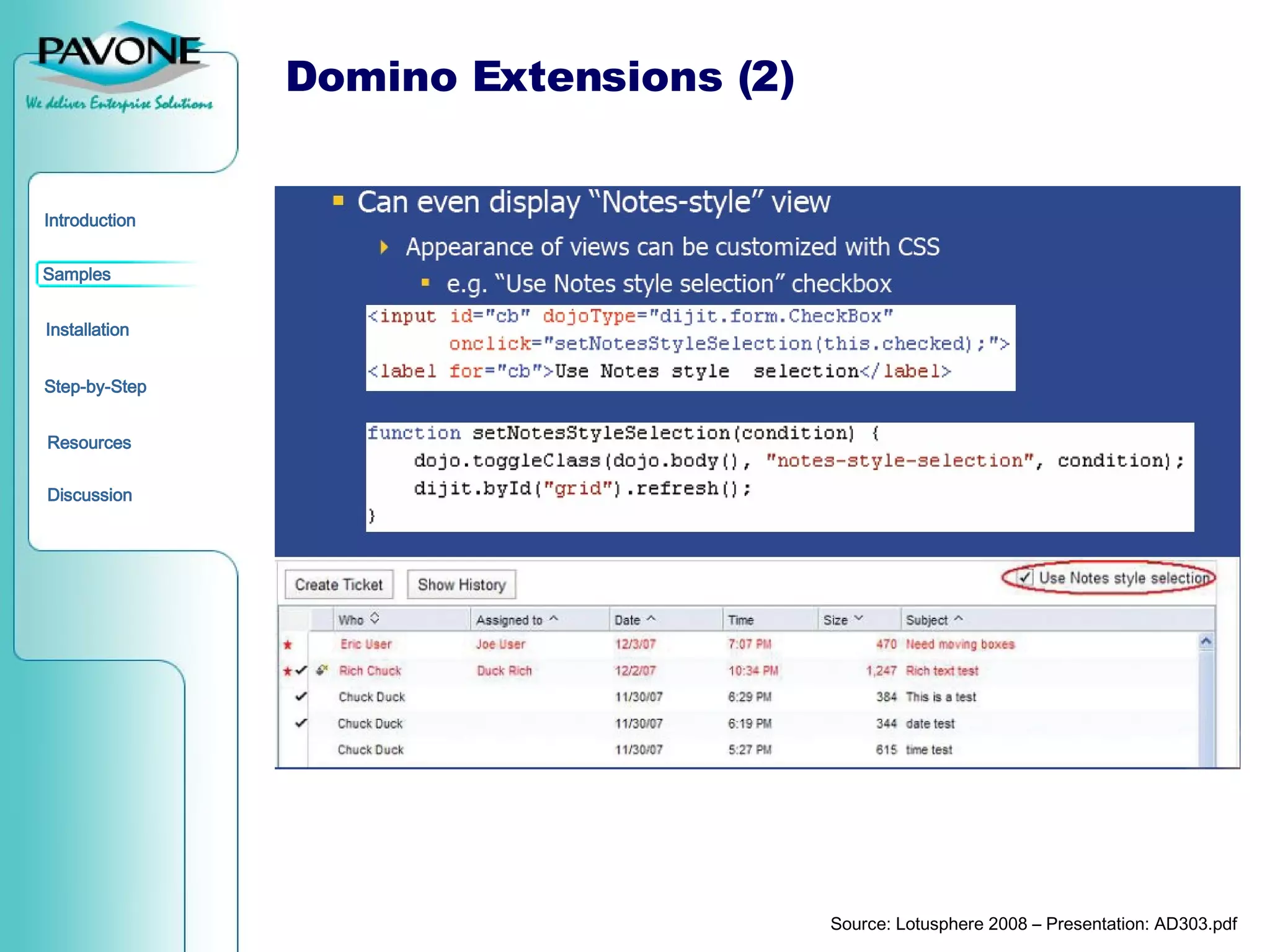Viewport: 1270px width, 952px height.
Task: Click the 7:07 PM time cell
Action: tap(750, 644)
